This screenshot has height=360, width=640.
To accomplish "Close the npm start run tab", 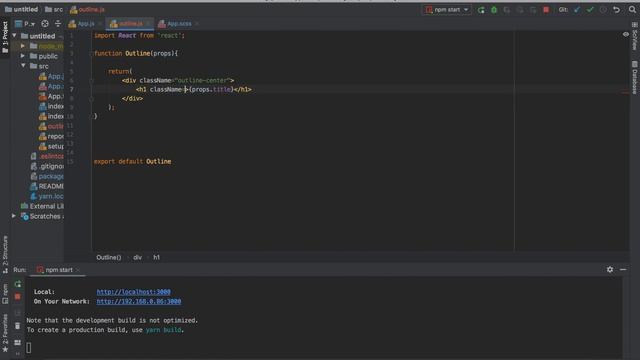I will (78, 270).
